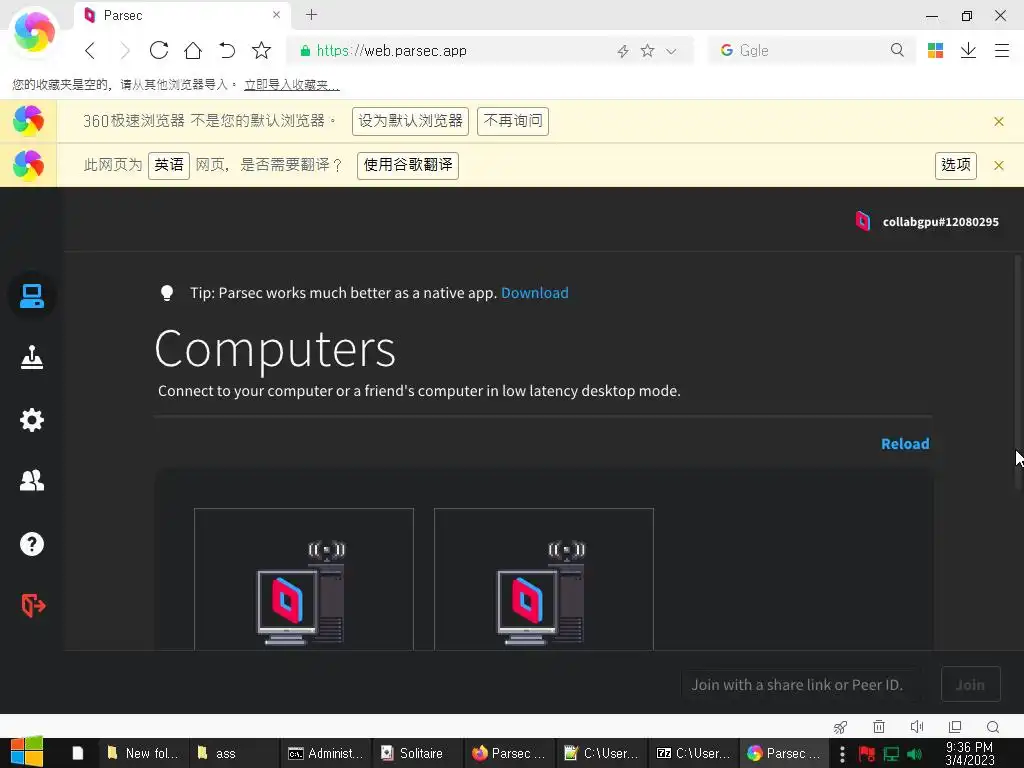Screen dimensions: 1024x768
Task: Open the 'ass' folder taskbar item
Action: (234, 753)
